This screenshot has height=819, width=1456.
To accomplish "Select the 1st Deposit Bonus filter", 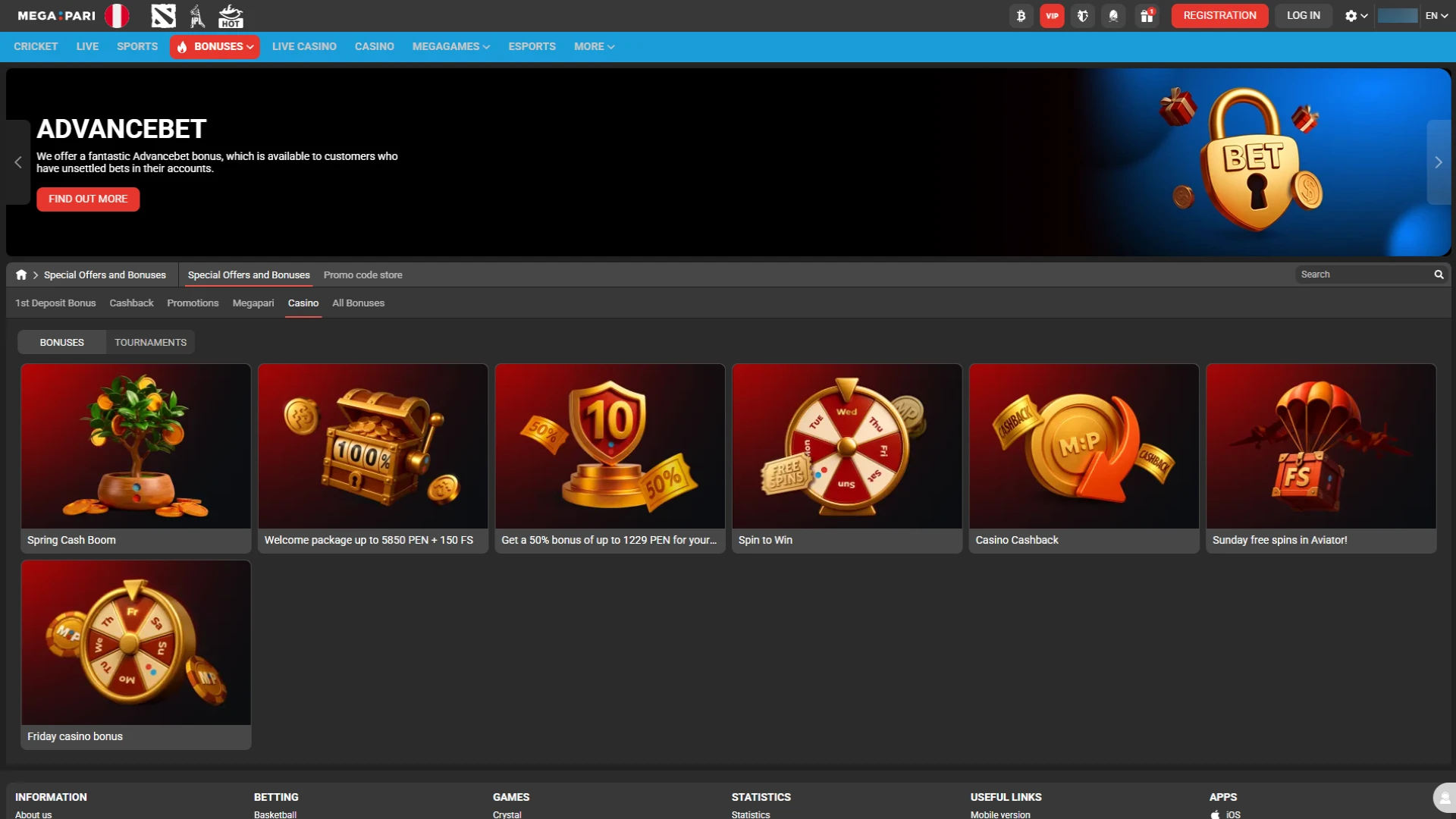I will point(55,303).
